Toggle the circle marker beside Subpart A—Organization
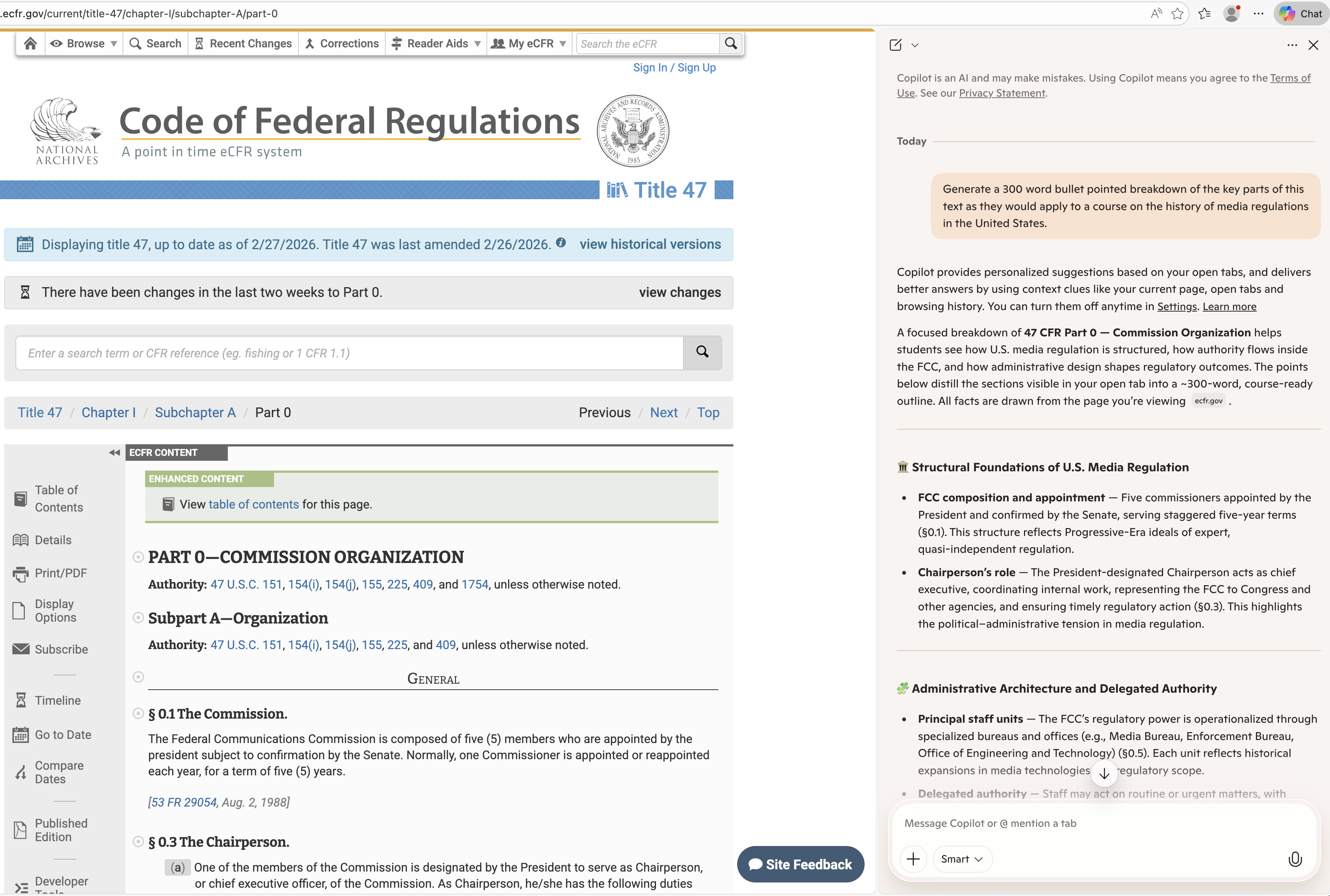 [x=138, y=618]
